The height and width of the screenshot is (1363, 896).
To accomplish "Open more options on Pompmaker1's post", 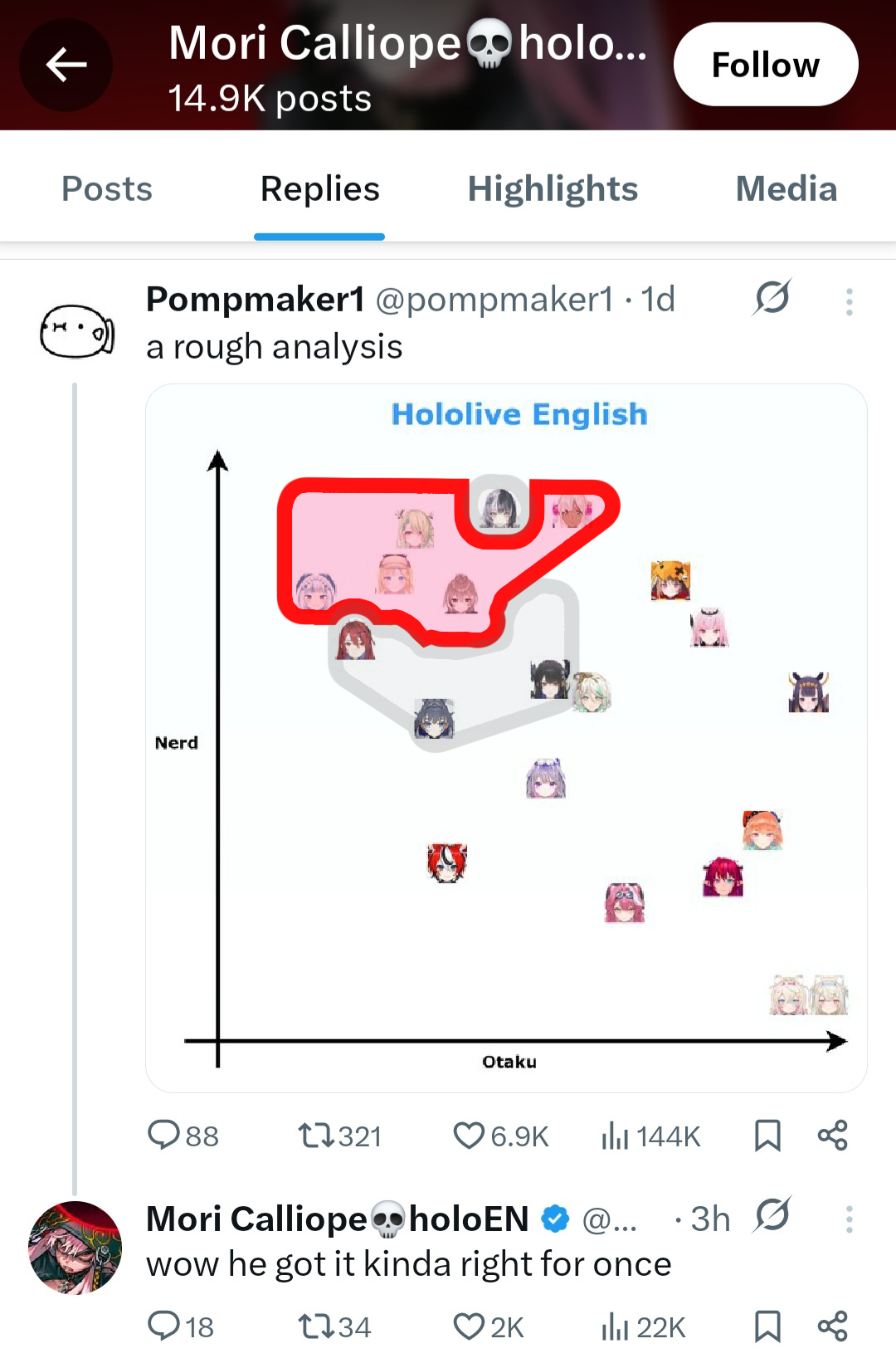I will 849,301.
